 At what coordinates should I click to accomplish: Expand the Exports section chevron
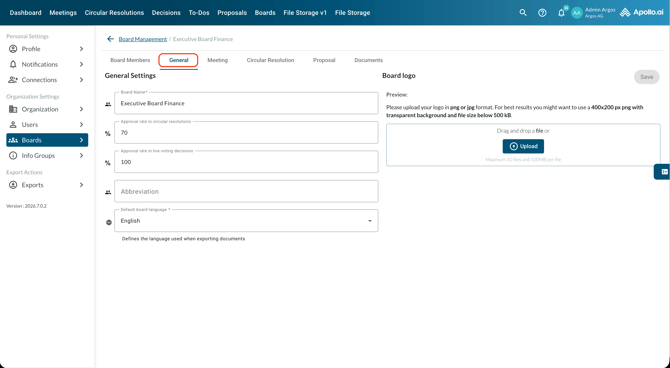81,185
